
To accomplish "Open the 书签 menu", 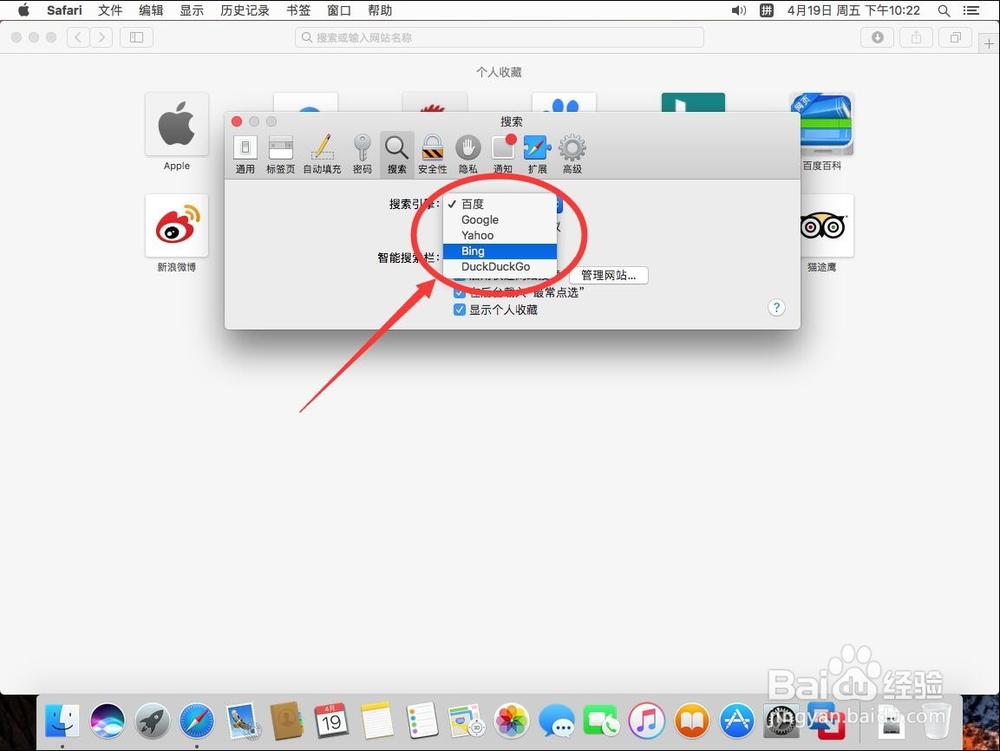I will (298, 10).
